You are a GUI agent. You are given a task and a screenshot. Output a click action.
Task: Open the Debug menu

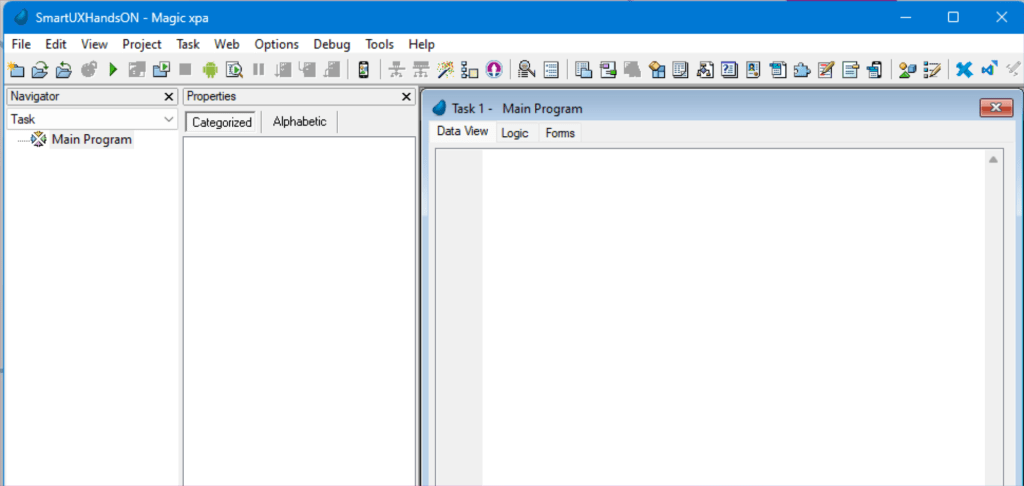[332, 44]
